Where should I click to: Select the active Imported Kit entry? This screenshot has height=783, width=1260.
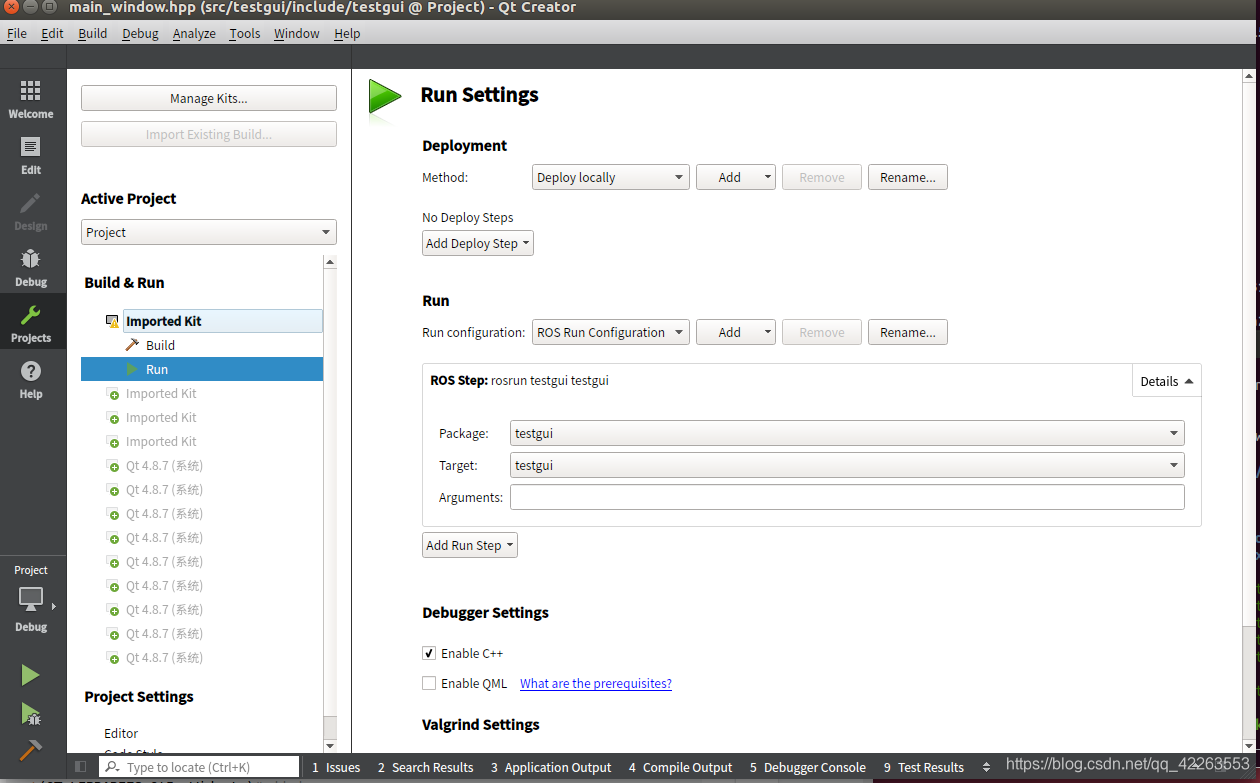pos(222,321)
